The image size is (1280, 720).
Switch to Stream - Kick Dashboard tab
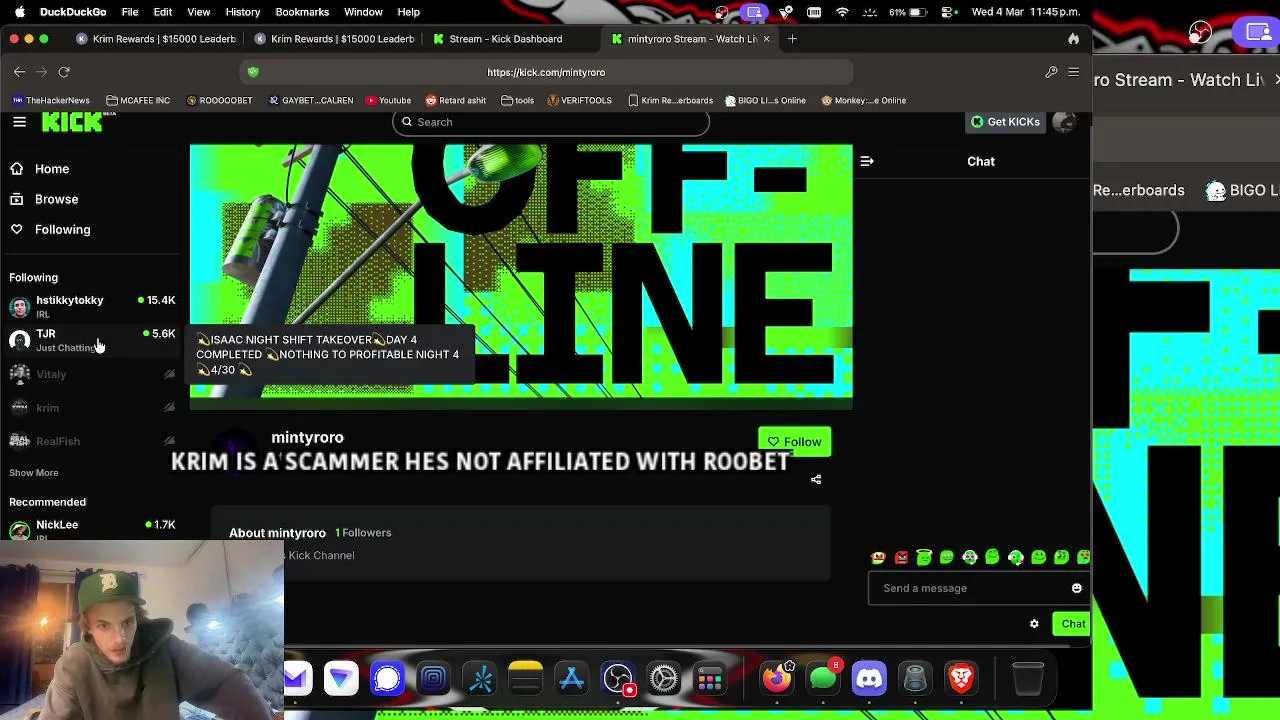click(505, 39)
